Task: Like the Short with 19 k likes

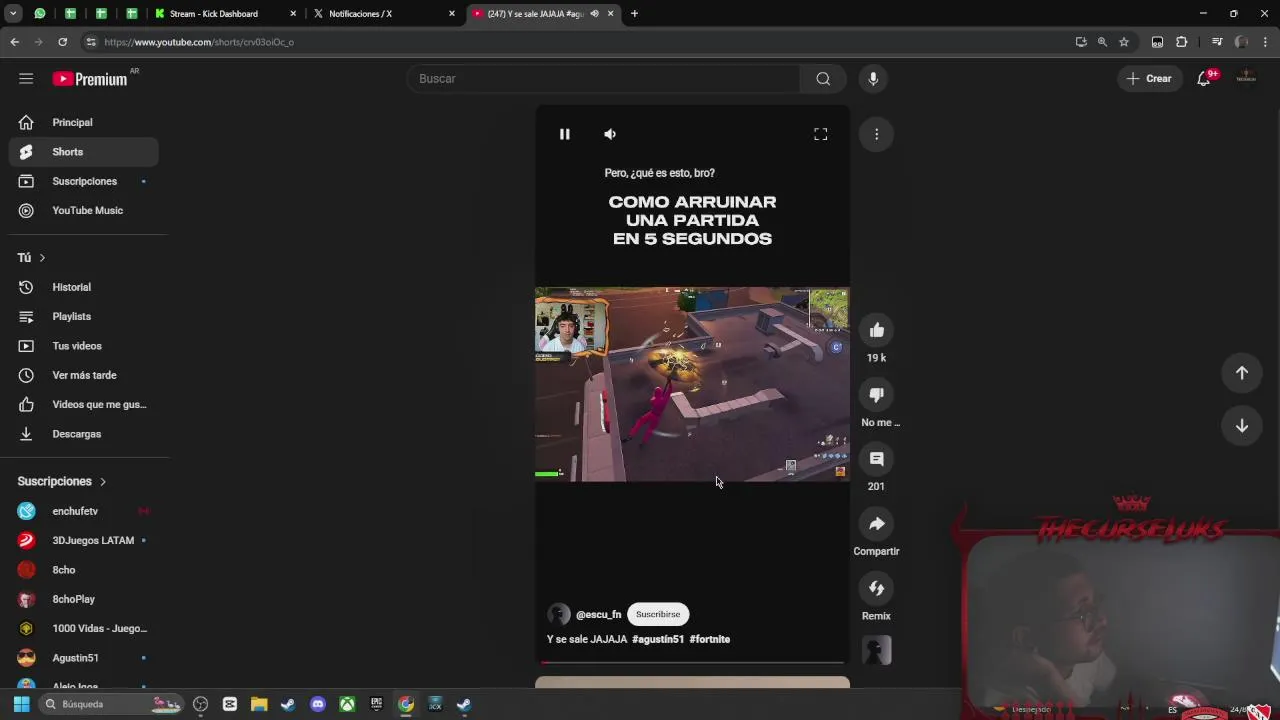Action: tap(876, 330)
